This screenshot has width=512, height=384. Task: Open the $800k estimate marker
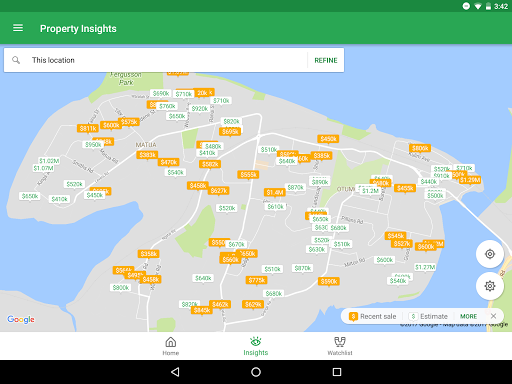point(121,288)
